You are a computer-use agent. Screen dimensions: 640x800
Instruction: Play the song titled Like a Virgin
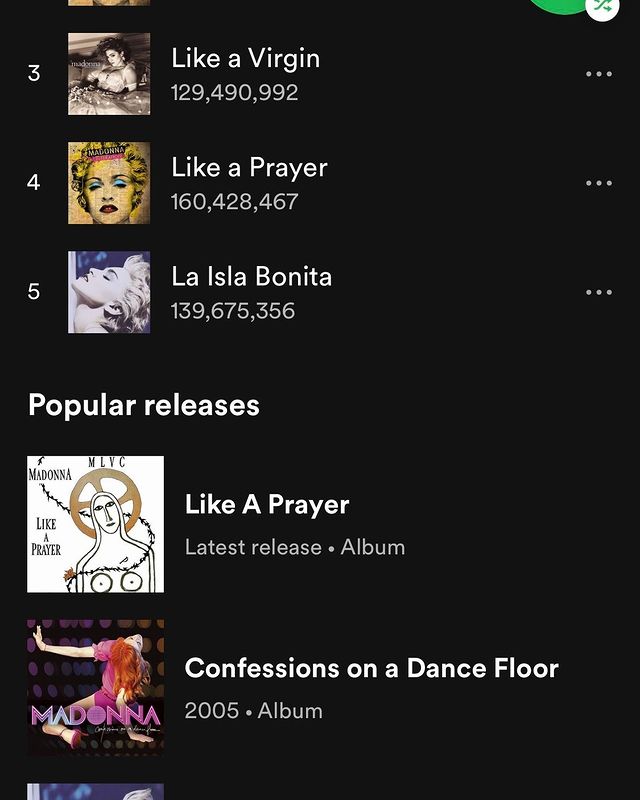[x=245, y=58]
